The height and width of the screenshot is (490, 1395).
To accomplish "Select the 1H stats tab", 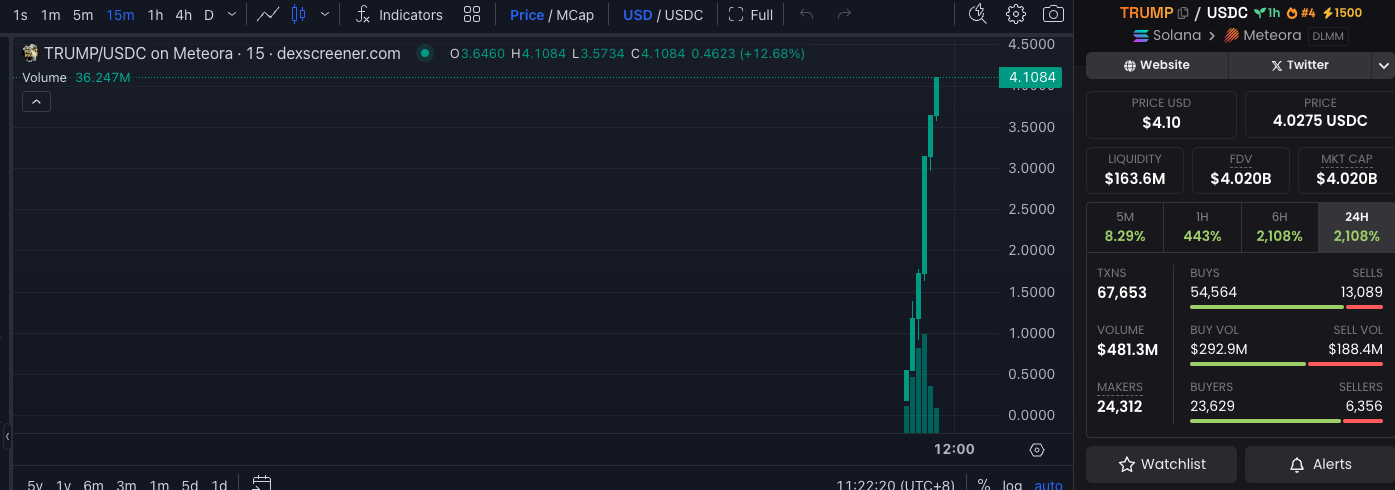I will coord(1202,228).
